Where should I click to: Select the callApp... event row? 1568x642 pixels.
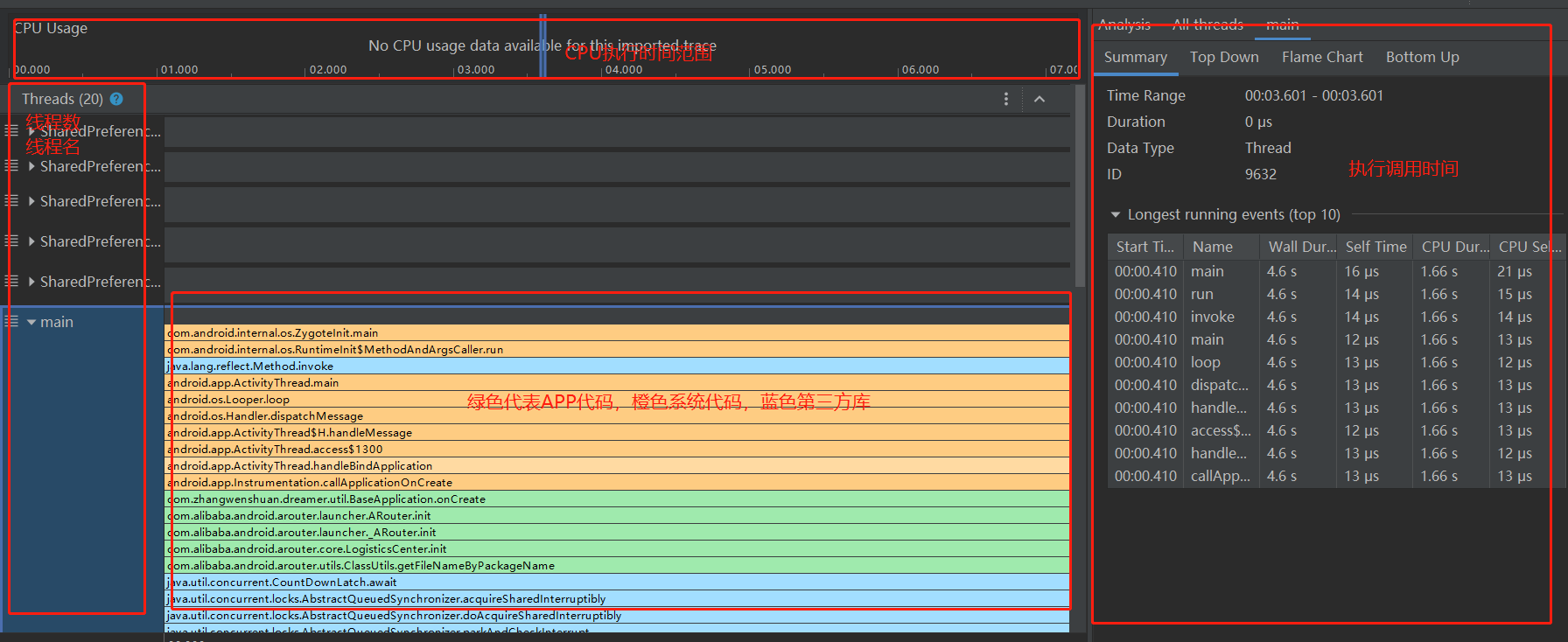click(x=1337, y=476)
